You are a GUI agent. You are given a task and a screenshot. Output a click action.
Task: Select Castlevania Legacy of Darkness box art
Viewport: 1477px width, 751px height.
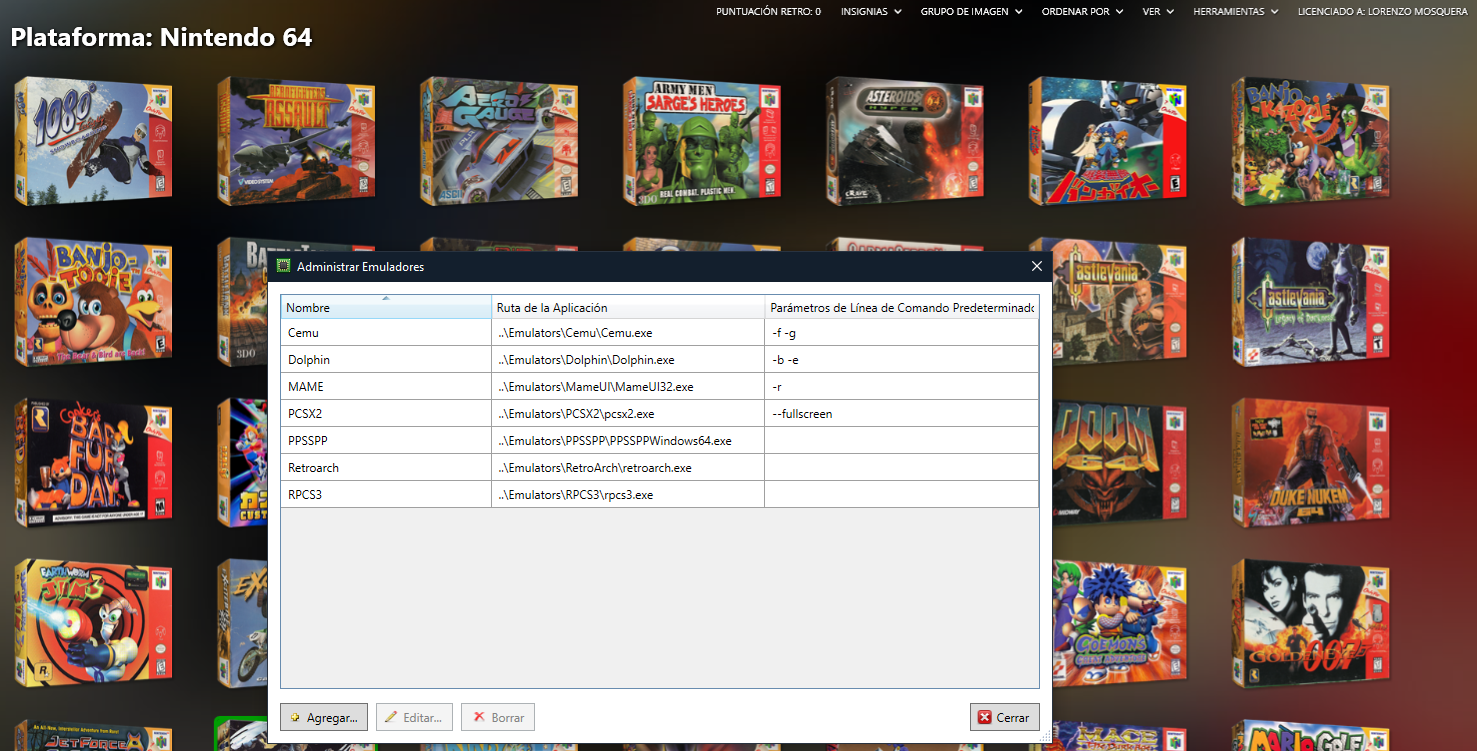pos(1311,302)
